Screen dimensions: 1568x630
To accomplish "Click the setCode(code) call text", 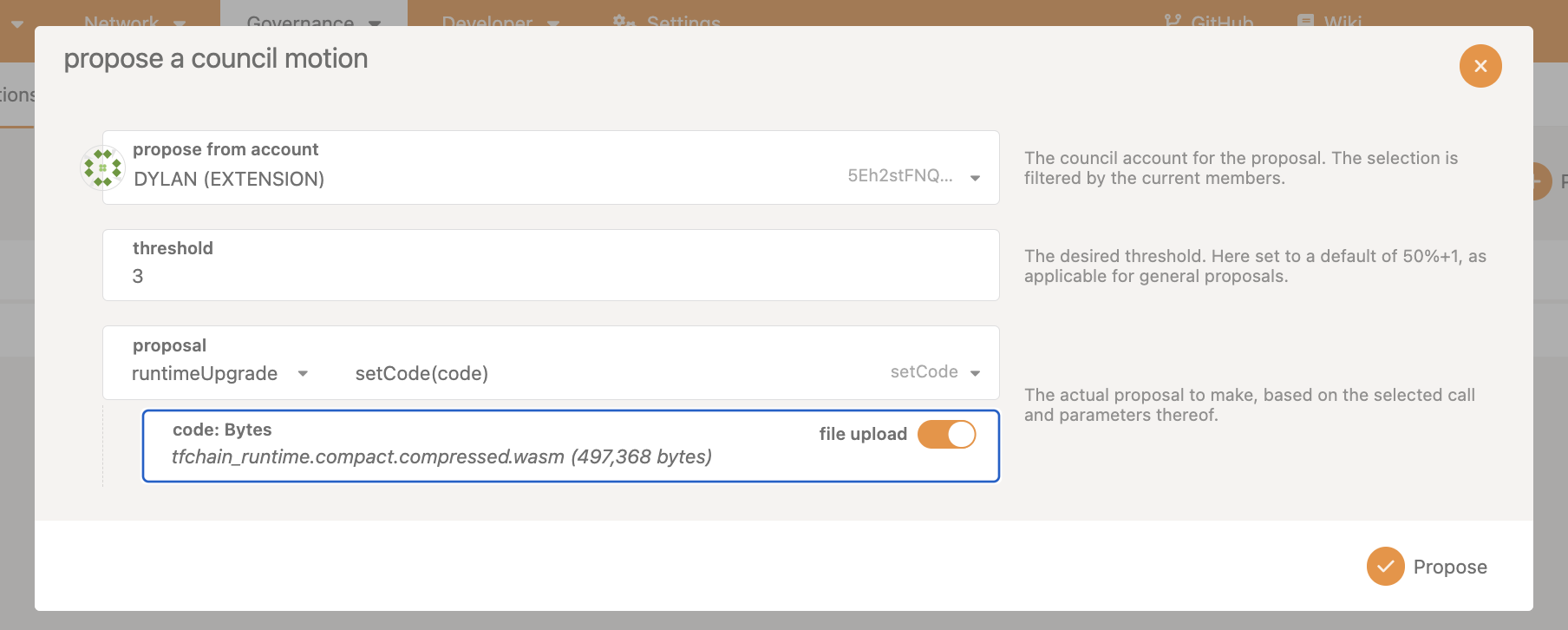I will tap(421, 373).
